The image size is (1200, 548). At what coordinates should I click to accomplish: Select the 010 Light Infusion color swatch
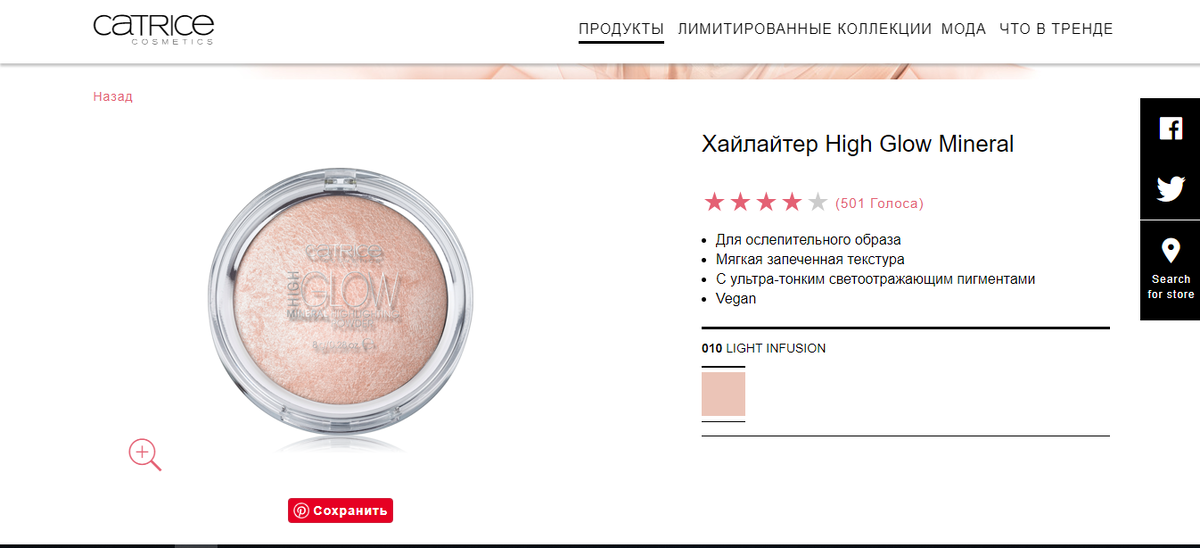point(723,394)
